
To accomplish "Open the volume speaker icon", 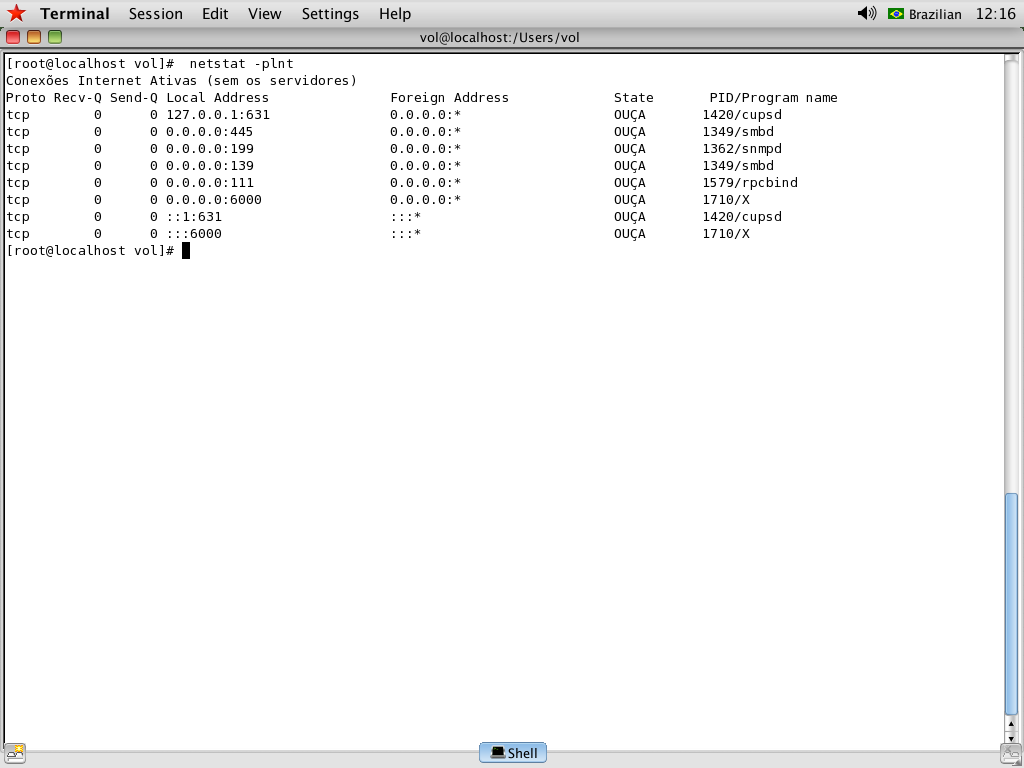I will (867, 13).
